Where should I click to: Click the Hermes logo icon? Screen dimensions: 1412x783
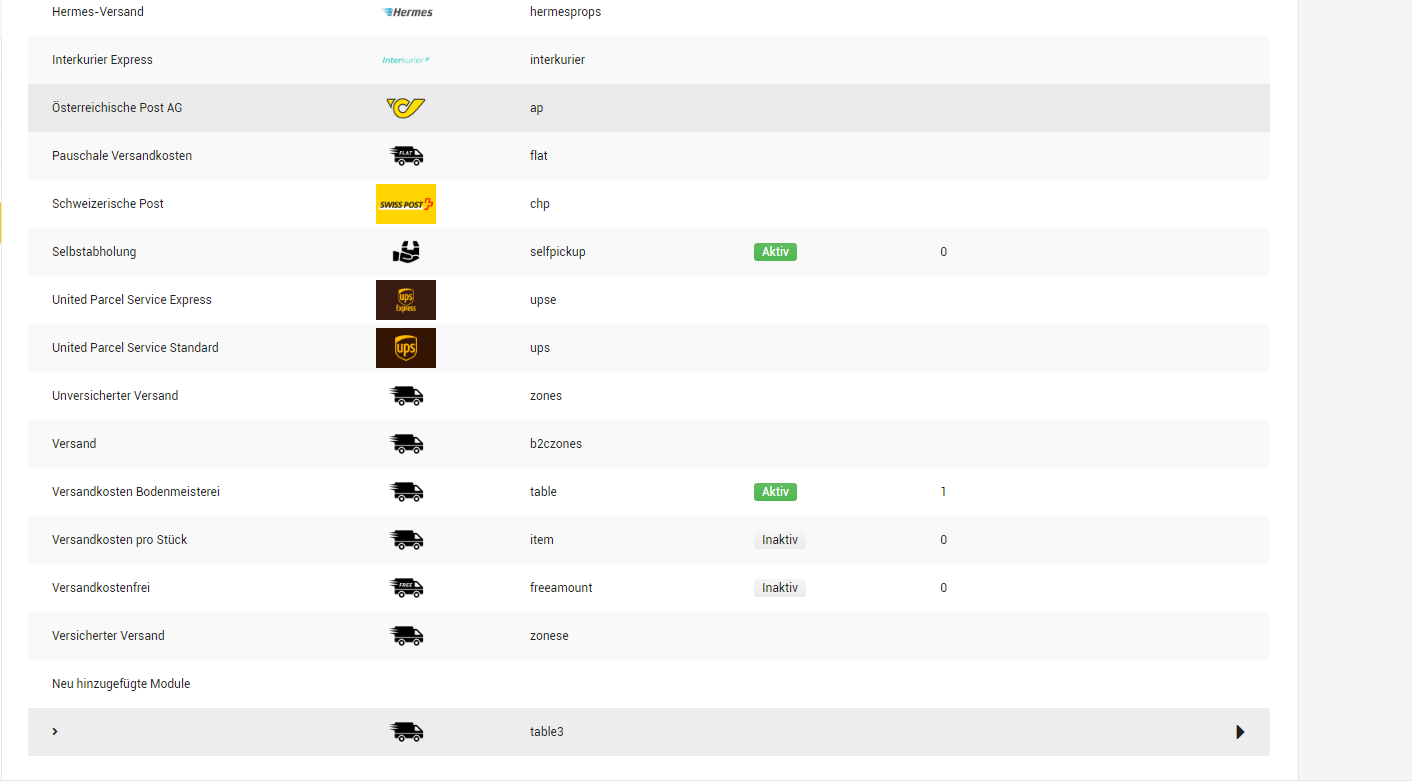(x=407, y=12)
